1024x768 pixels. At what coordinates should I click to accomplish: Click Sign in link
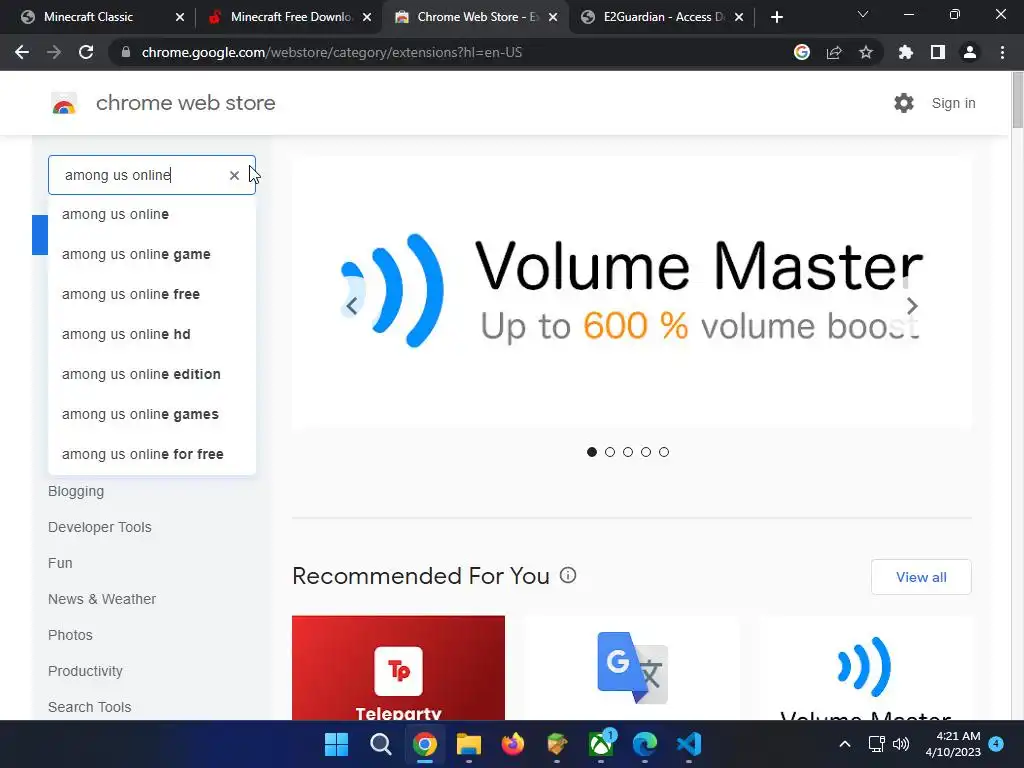tap(953, 103)
